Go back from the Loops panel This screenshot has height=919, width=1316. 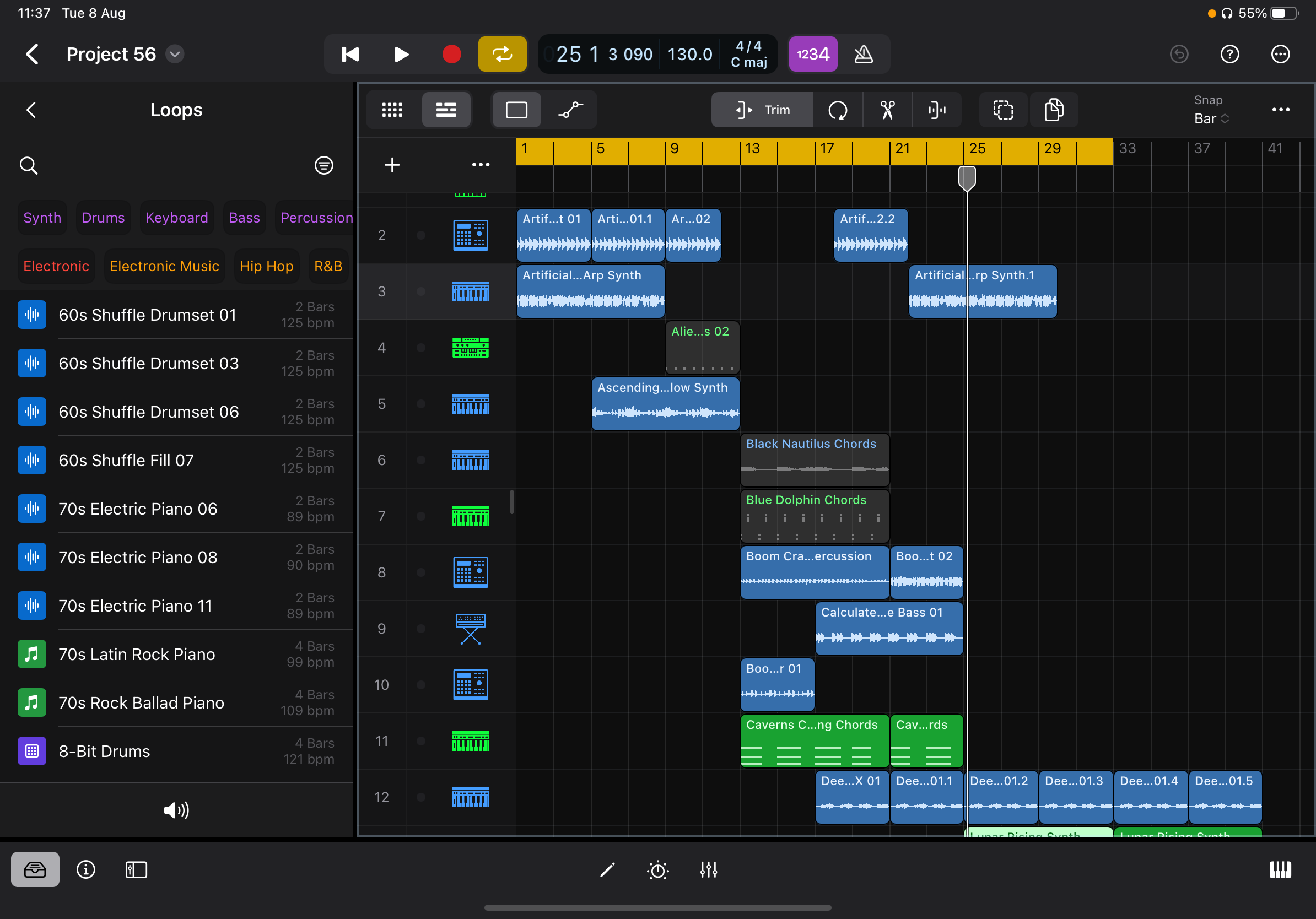coord(31,110)
